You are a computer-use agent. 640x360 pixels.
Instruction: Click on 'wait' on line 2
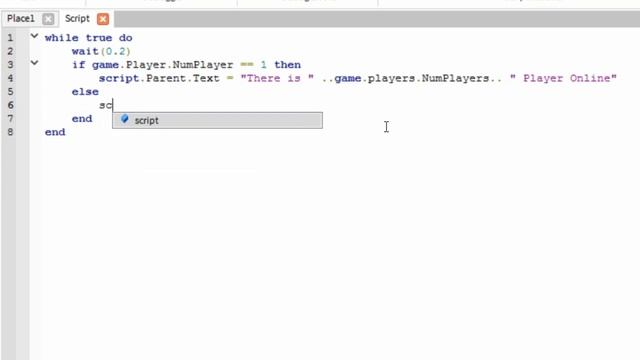85,51
